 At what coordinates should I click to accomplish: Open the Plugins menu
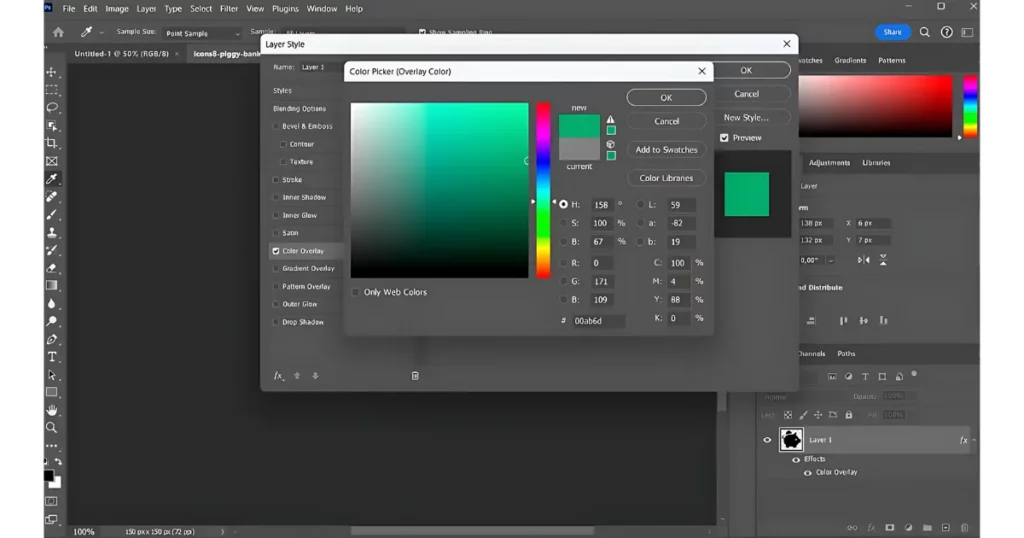coord(285,8)
